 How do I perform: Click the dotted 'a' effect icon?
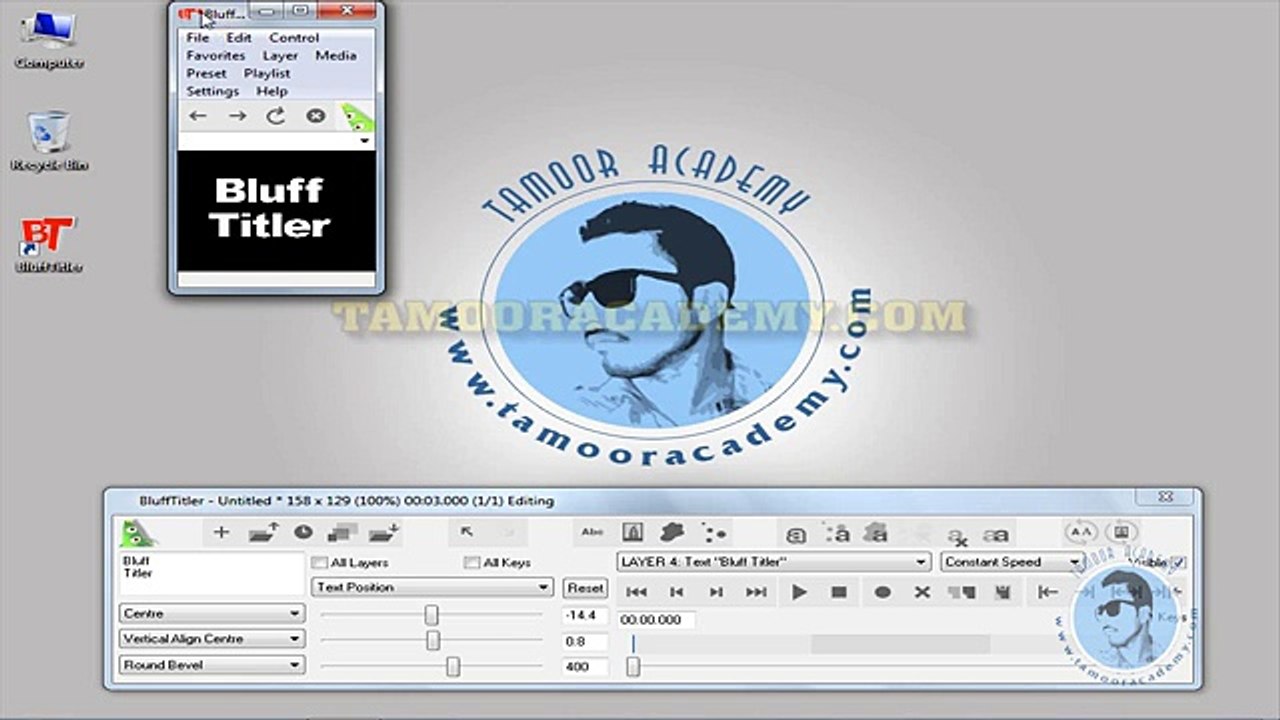pos(839,534)
